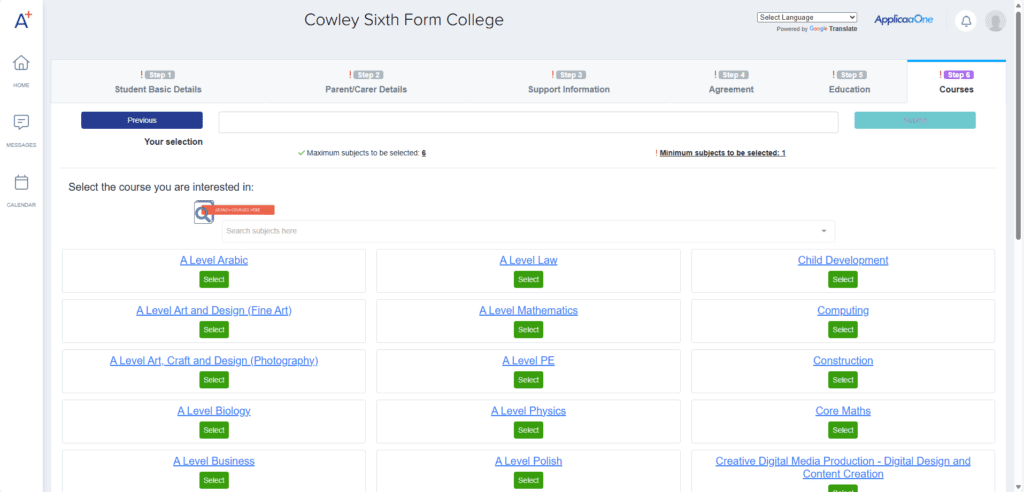This screenshot has width=1024, height=492.
Task: Click the course search magnifier icon
Action: pyautogui.click(x=204, y=212)
